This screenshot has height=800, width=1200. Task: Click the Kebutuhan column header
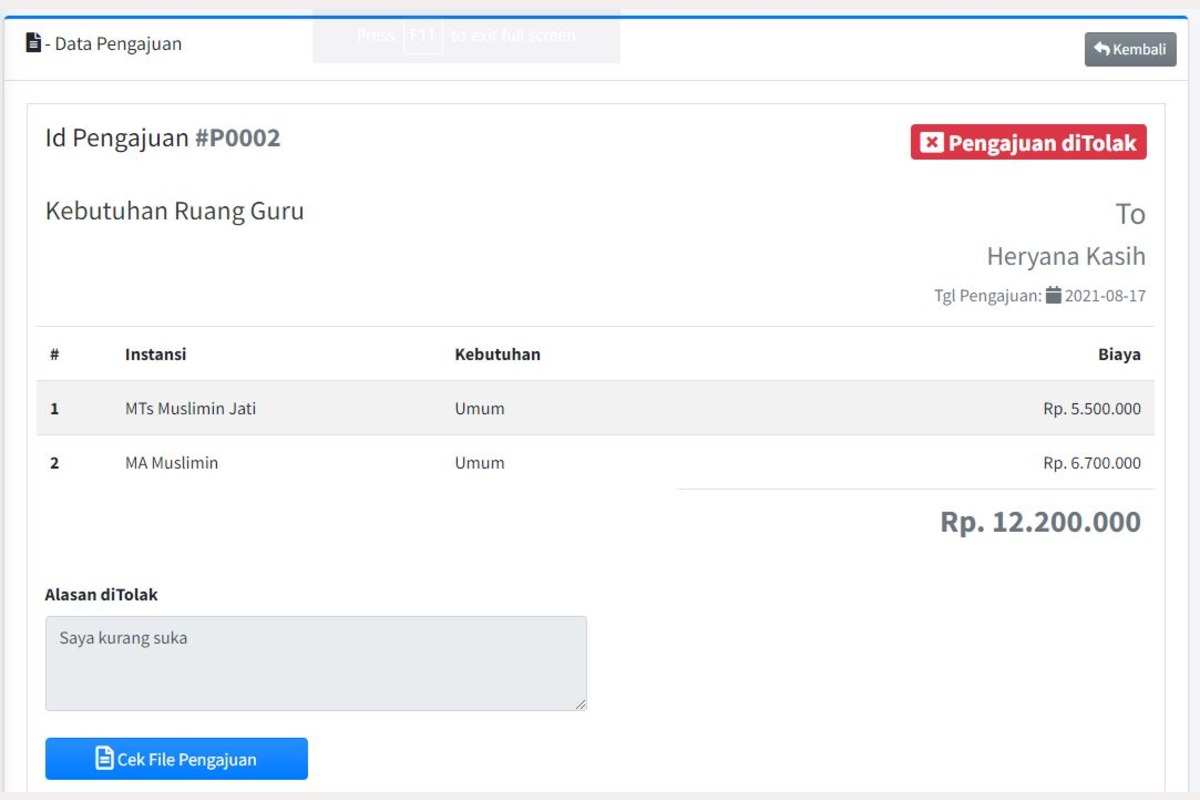497,354
